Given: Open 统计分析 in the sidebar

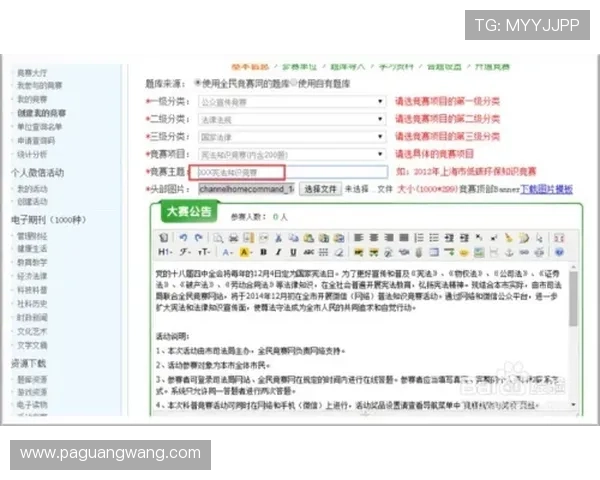Looking at the screenshot, I should pyautogui.click(x=32, y=154).
